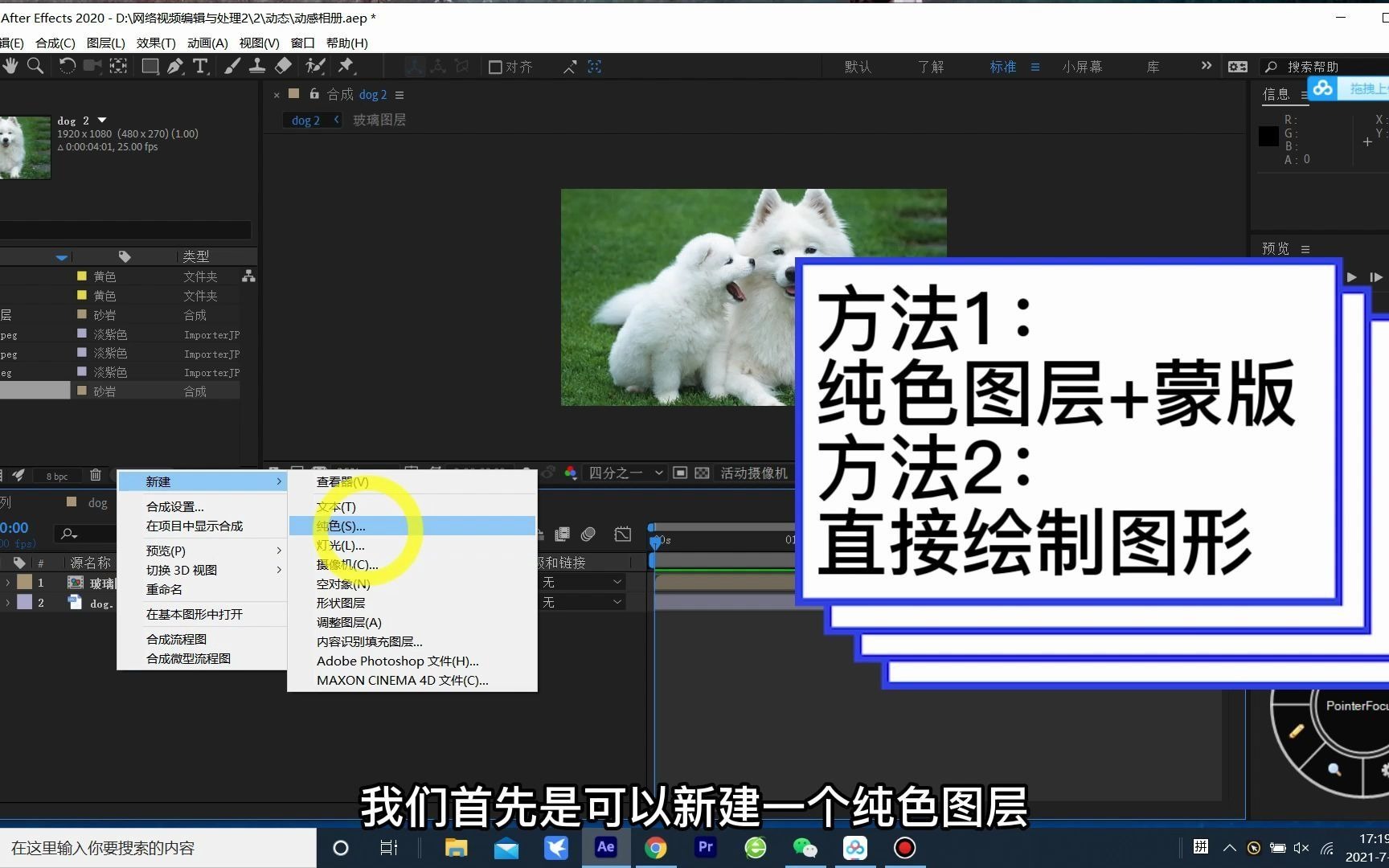Click the Local Axis Mode icon
Screen dimensions: 1389x868
pyautogui.click(x=415, y=67)
